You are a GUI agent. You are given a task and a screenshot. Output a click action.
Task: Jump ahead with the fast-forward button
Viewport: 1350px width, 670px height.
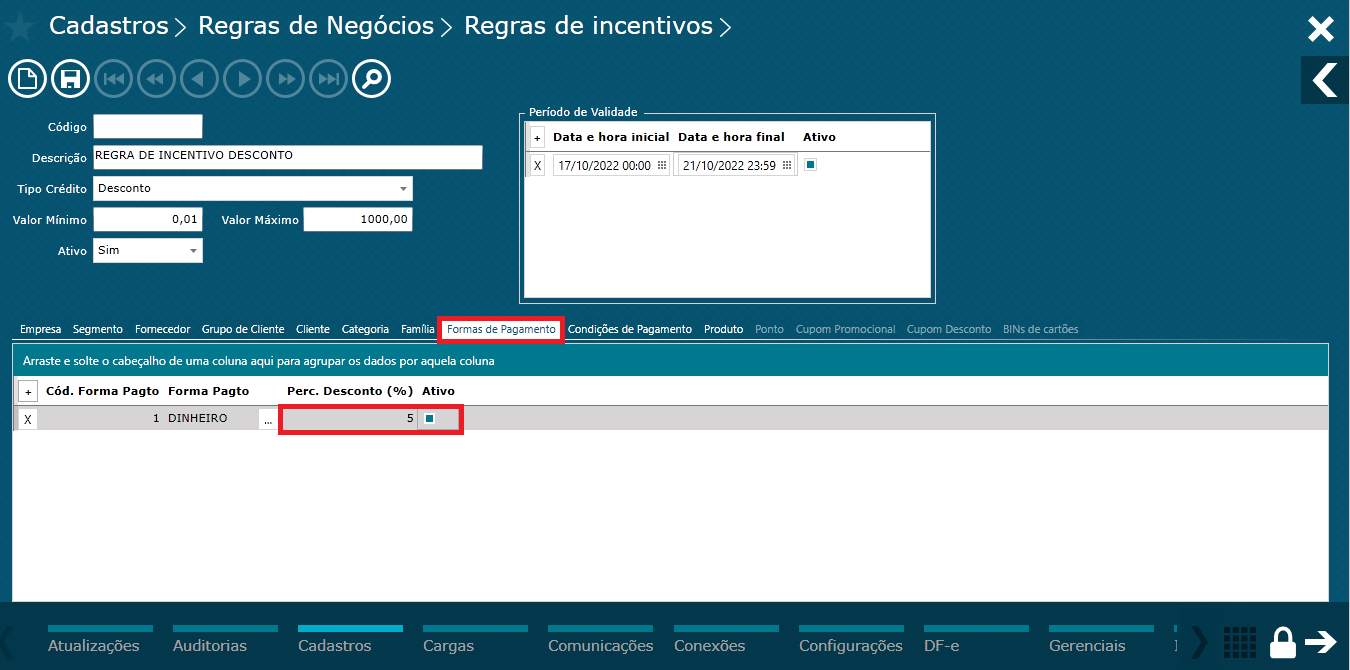[x=285, y=78]
